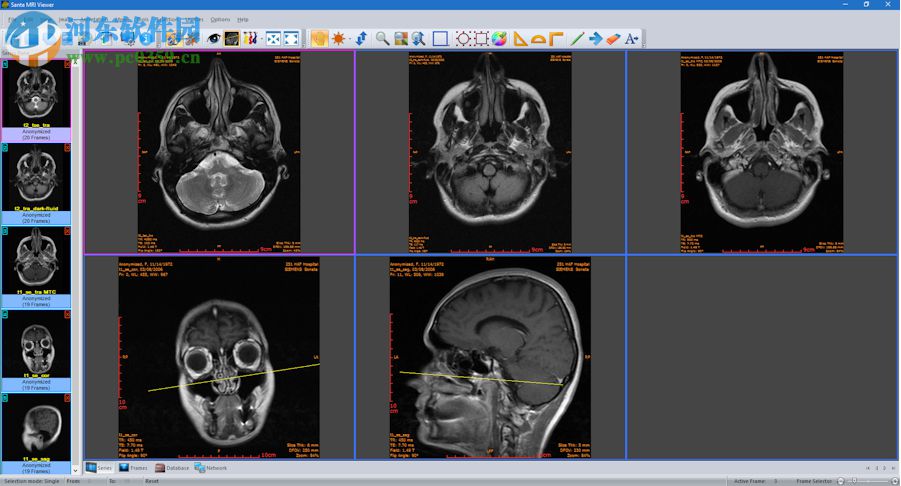
Task: Select the text annotation A tool
Action: click(x=632, y=38)
